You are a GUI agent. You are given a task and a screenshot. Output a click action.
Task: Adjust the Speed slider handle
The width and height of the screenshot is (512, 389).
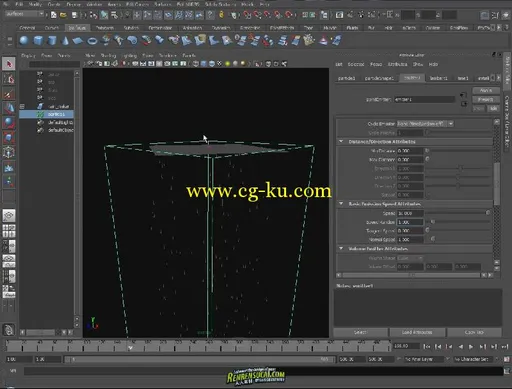click(488, 213)
